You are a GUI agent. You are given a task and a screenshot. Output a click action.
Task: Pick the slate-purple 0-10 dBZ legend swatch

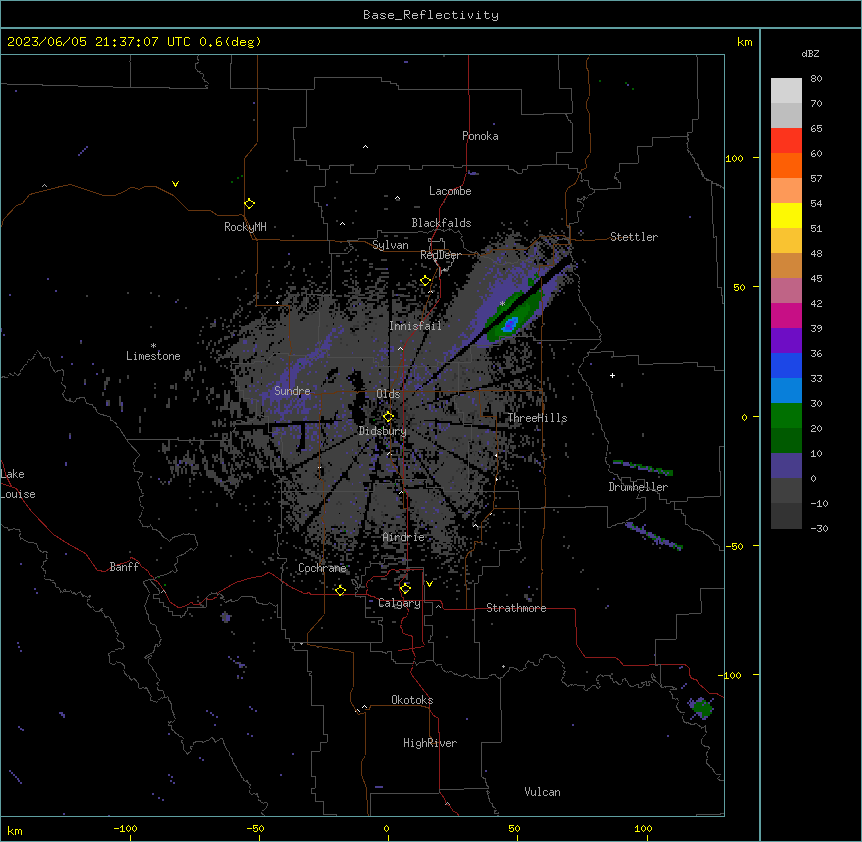click(786, 466)
